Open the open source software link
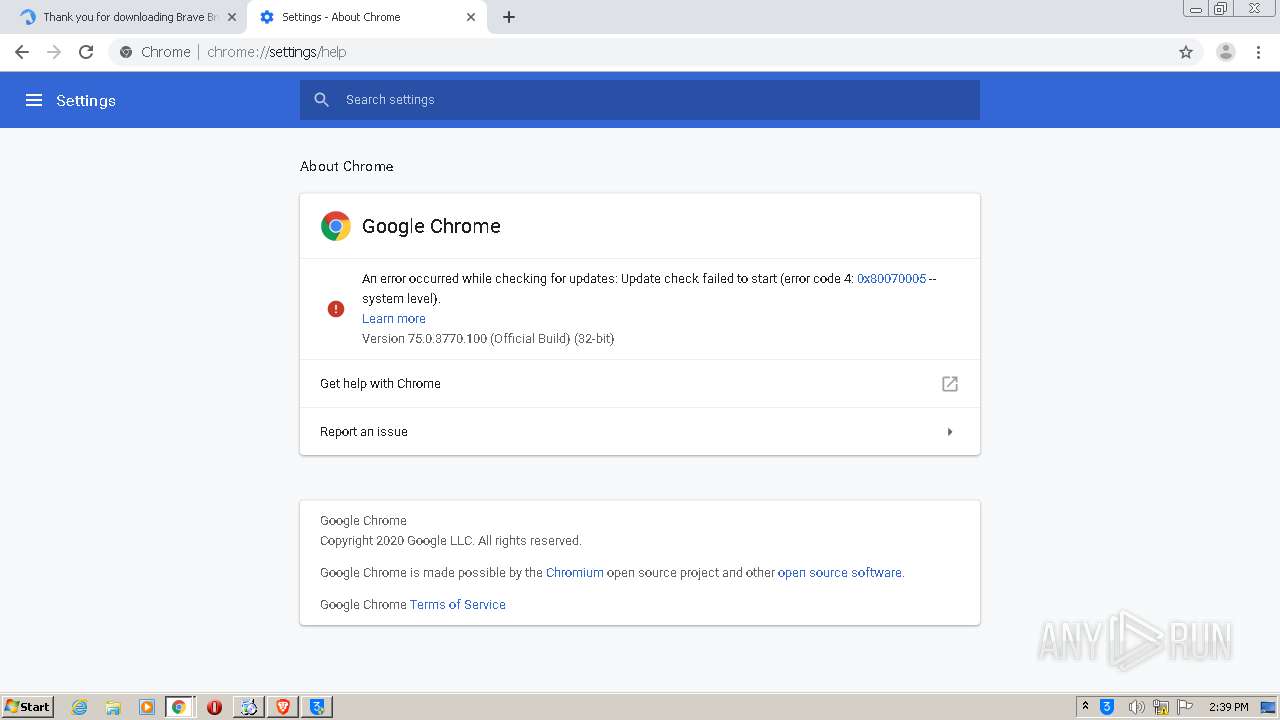Screen dimensions: 1280x720 840,573
